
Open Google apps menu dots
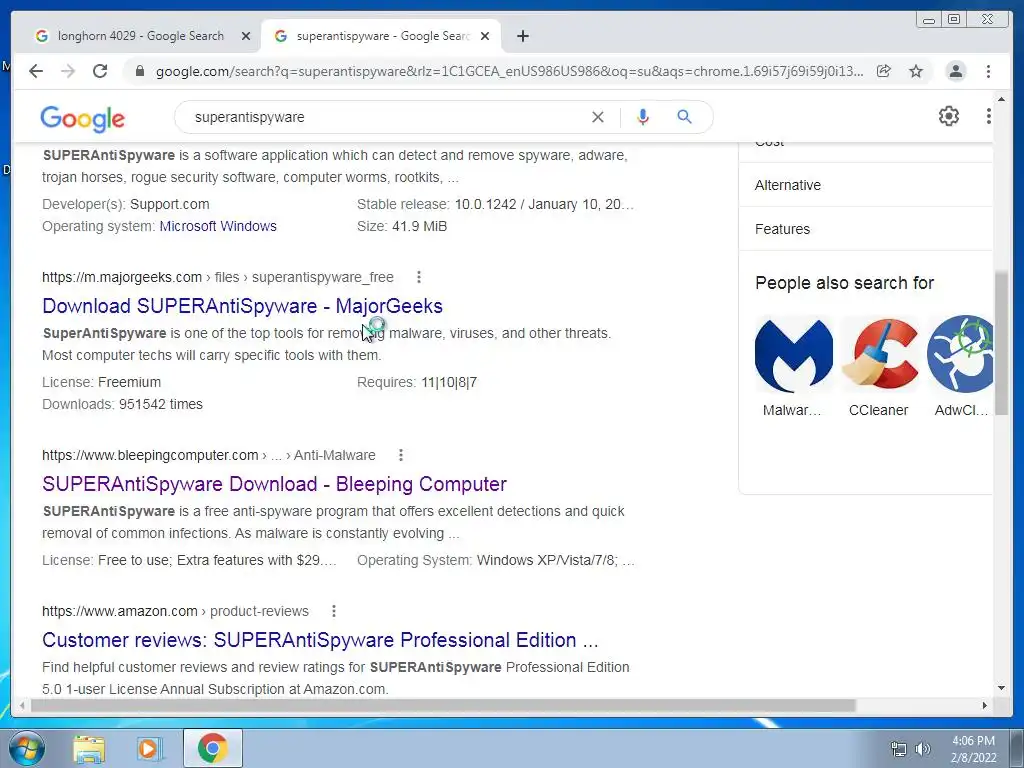(x=988, y=116)
